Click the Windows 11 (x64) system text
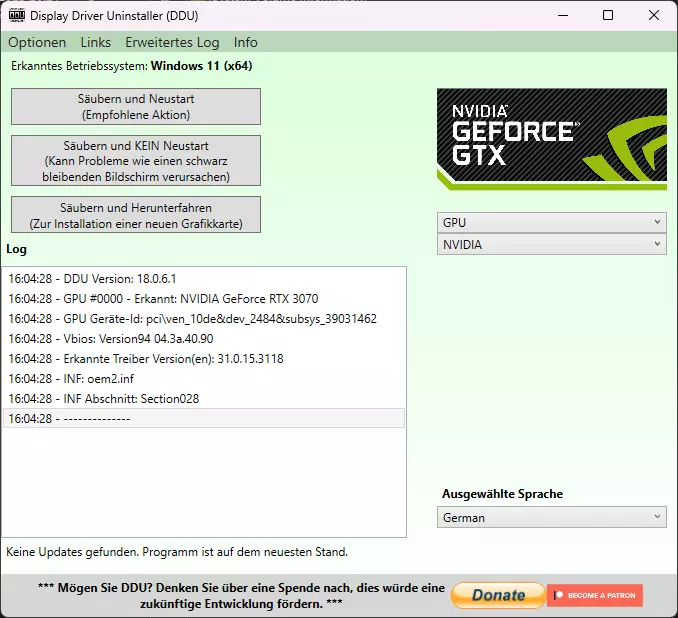The image size is (678, 618). click(x=201, y=66)
